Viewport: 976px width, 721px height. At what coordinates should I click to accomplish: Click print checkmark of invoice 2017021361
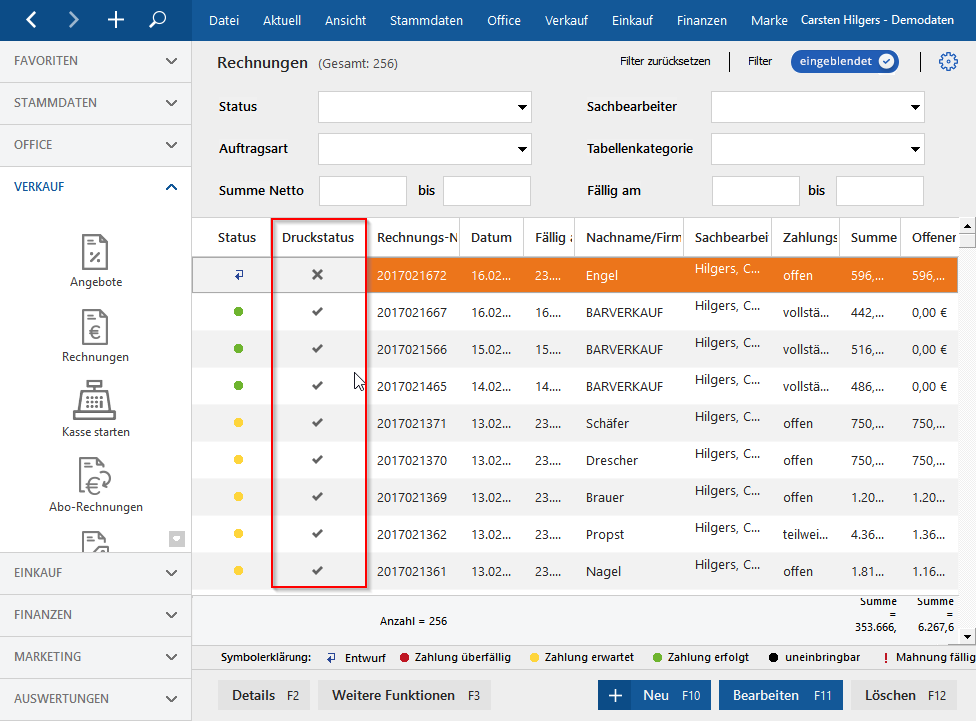click(x=317, y=571)
